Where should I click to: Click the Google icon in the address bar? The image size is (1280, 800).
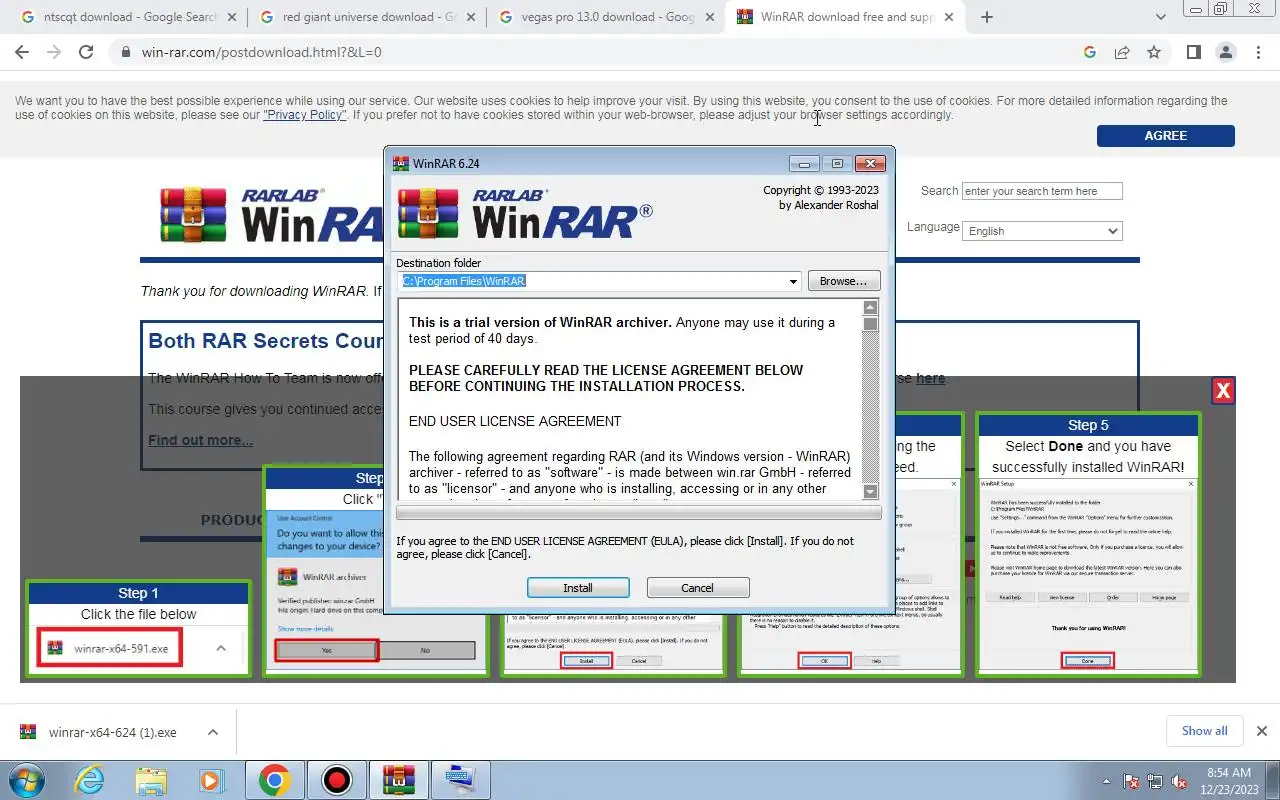(x=1090, y=52)
